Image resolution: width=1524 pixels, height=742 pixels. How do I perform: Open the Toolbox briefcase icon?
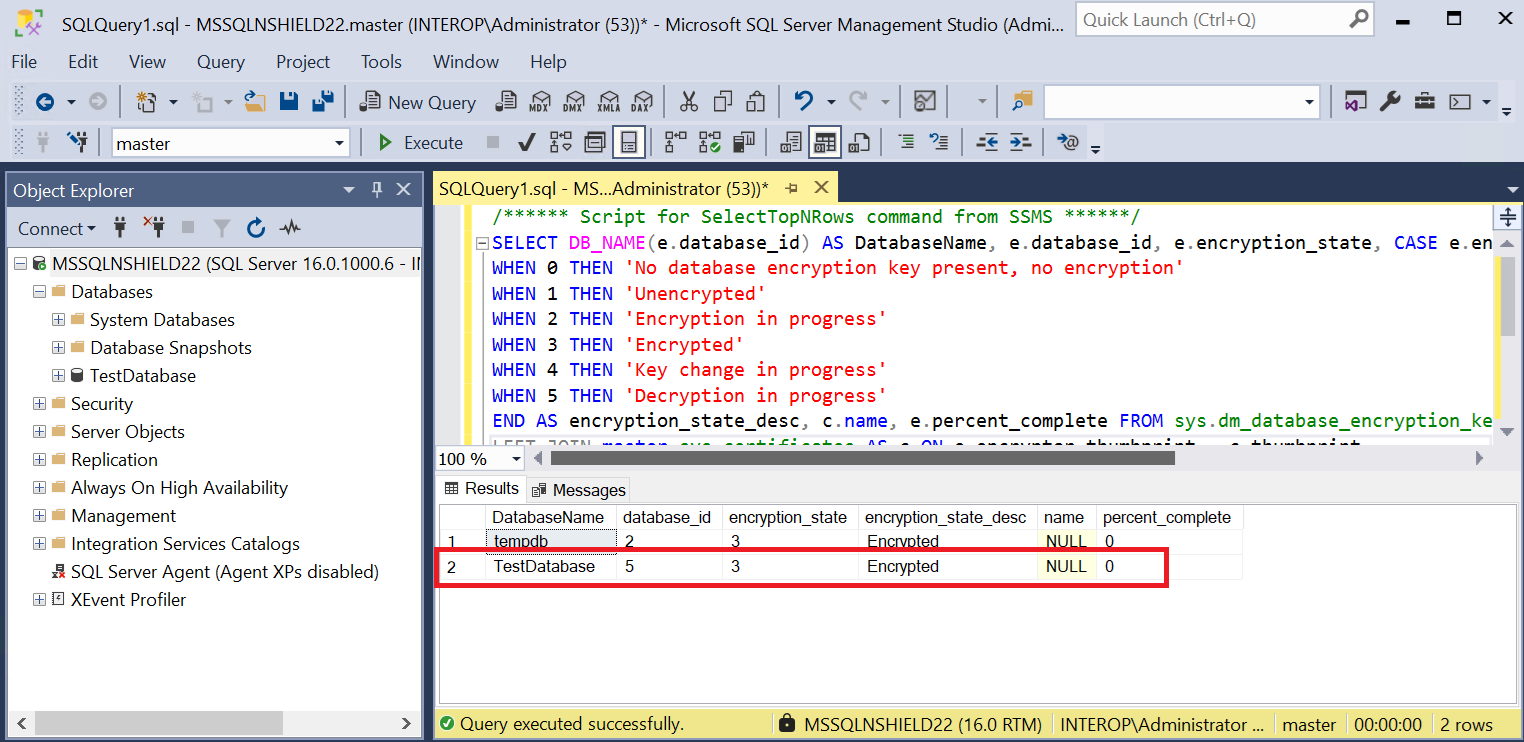click(1425, 101)
